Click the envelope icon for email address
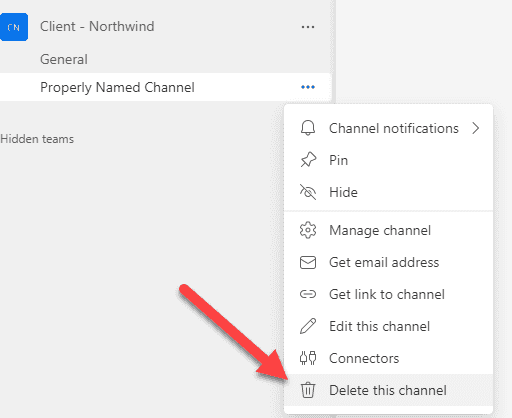 pos(308,262)
